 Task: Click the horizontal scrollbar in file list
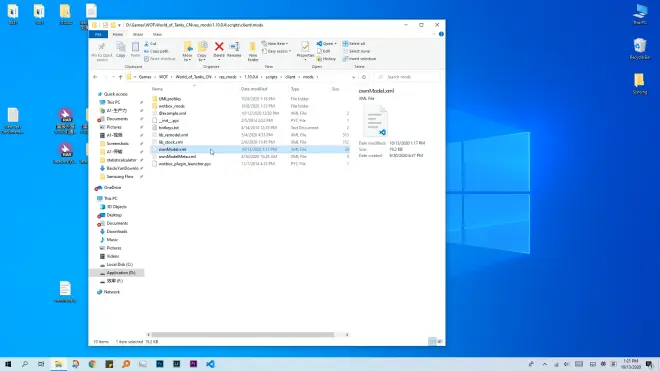point(242,334)
